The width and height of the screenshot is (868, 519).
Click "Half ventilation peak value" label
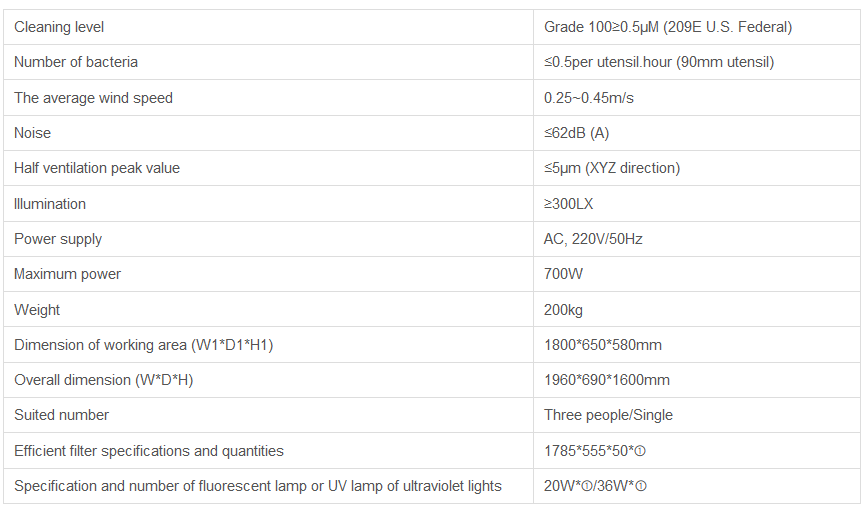coord(97,168)
